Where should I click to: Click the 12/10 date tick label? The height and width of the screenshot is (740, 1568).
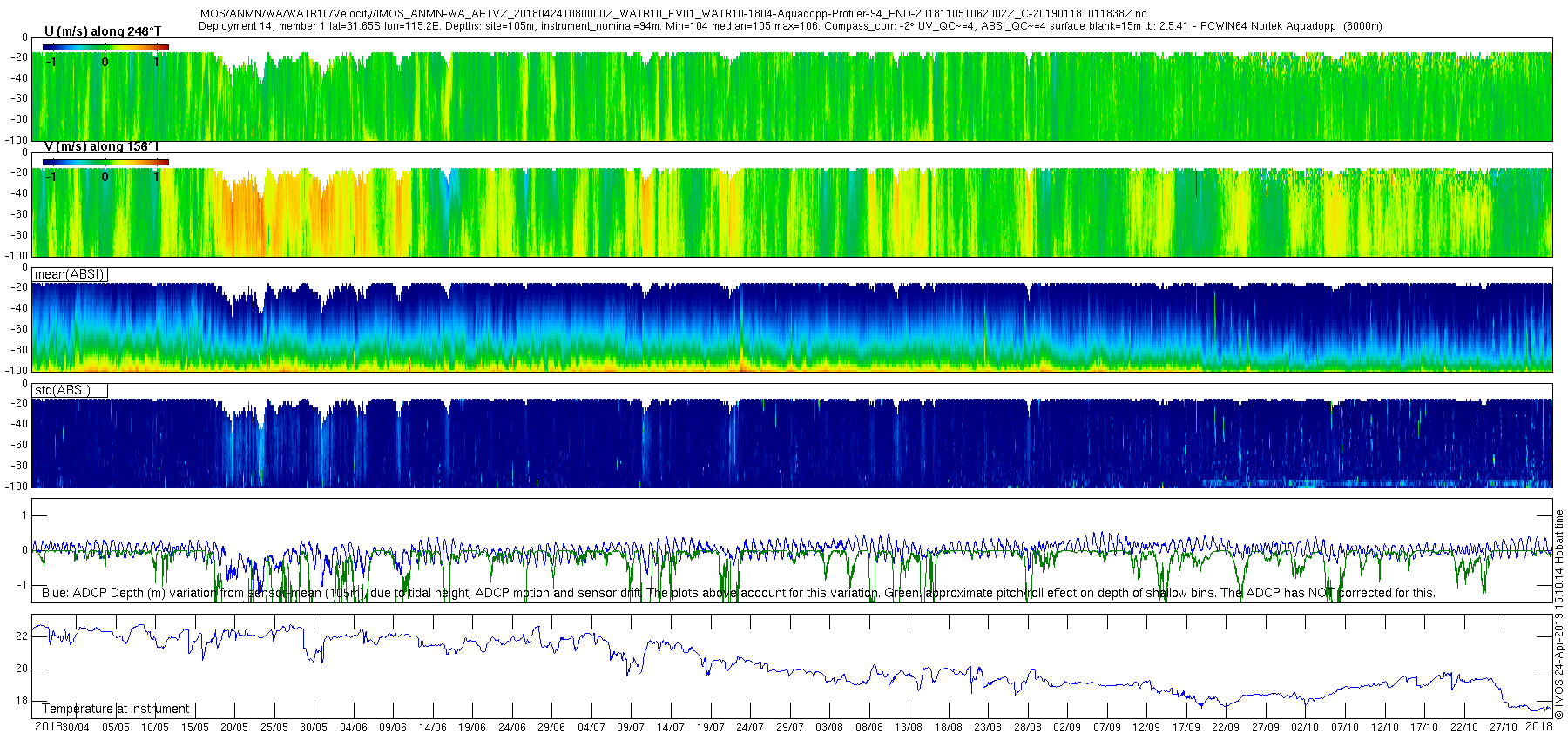(x=1385, y=728)
